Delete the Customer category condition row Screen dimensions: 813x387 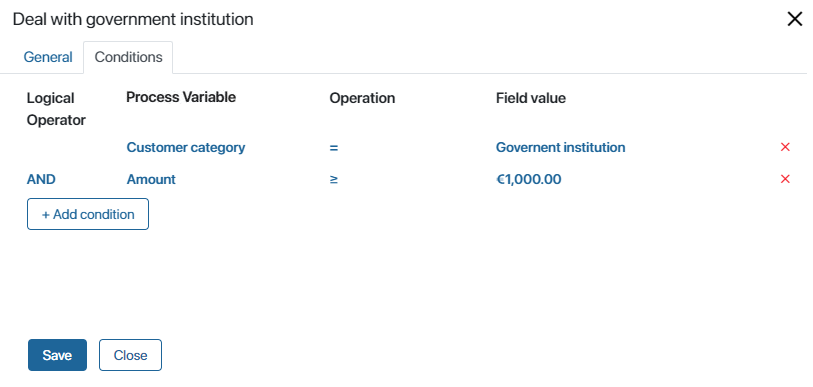(785, 147)
